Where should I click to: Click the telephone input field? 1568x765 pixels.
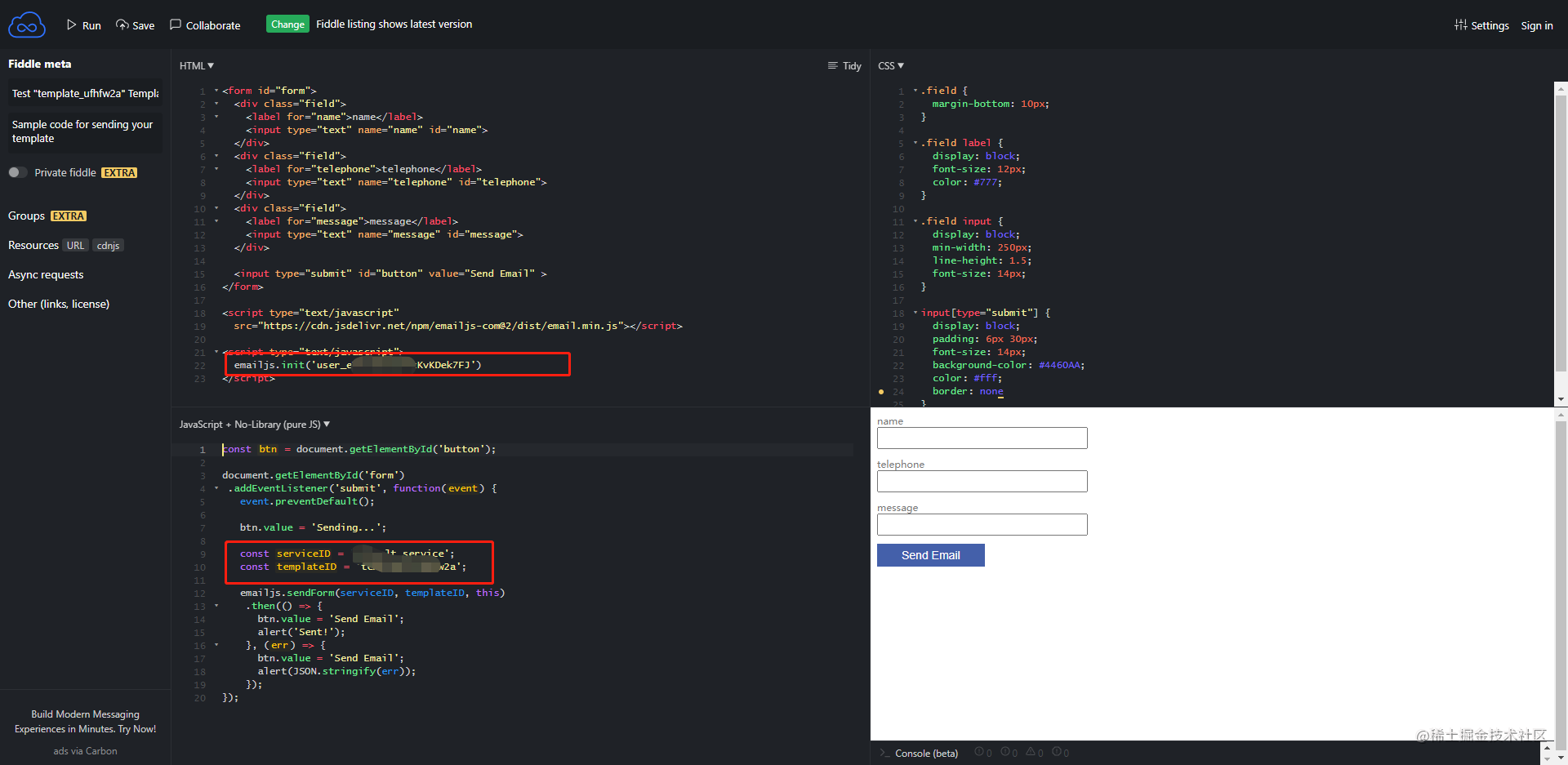tap(982, 481)
